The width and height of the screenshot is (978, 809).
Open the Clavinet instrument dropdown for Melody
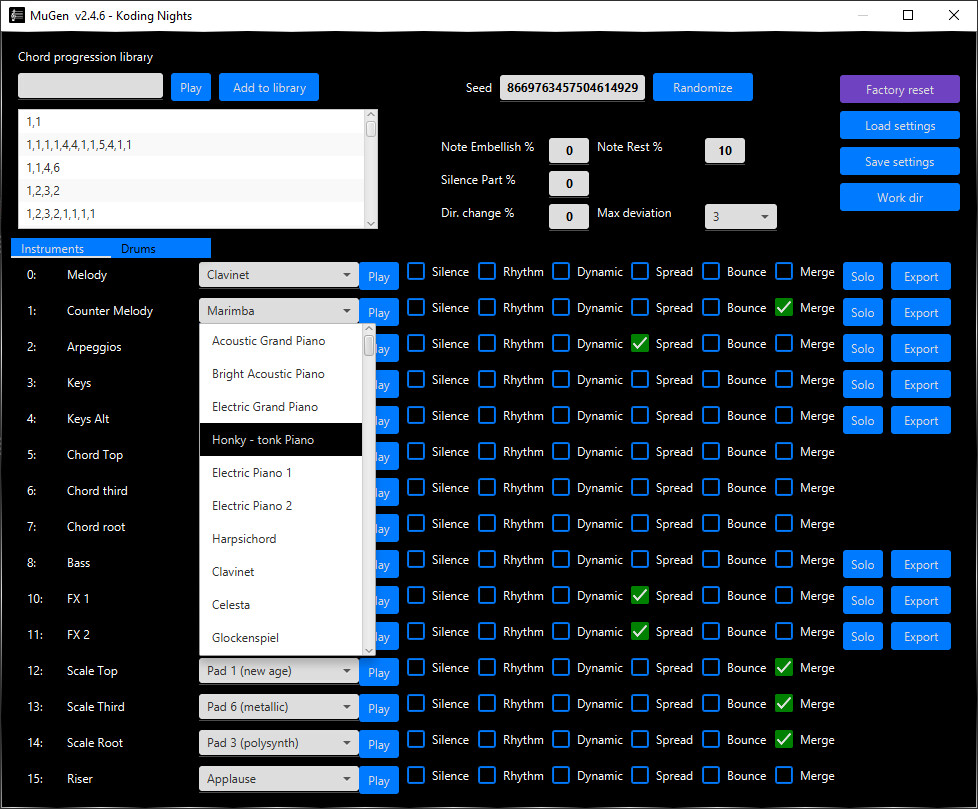(x=278, y=274)
